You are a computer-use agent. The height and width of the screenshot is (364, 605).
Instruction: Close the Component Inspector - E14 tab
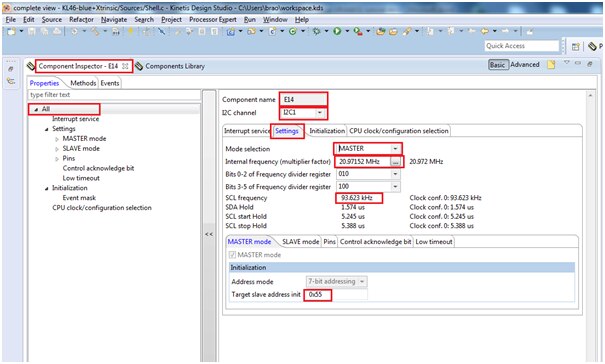(125, 66)
